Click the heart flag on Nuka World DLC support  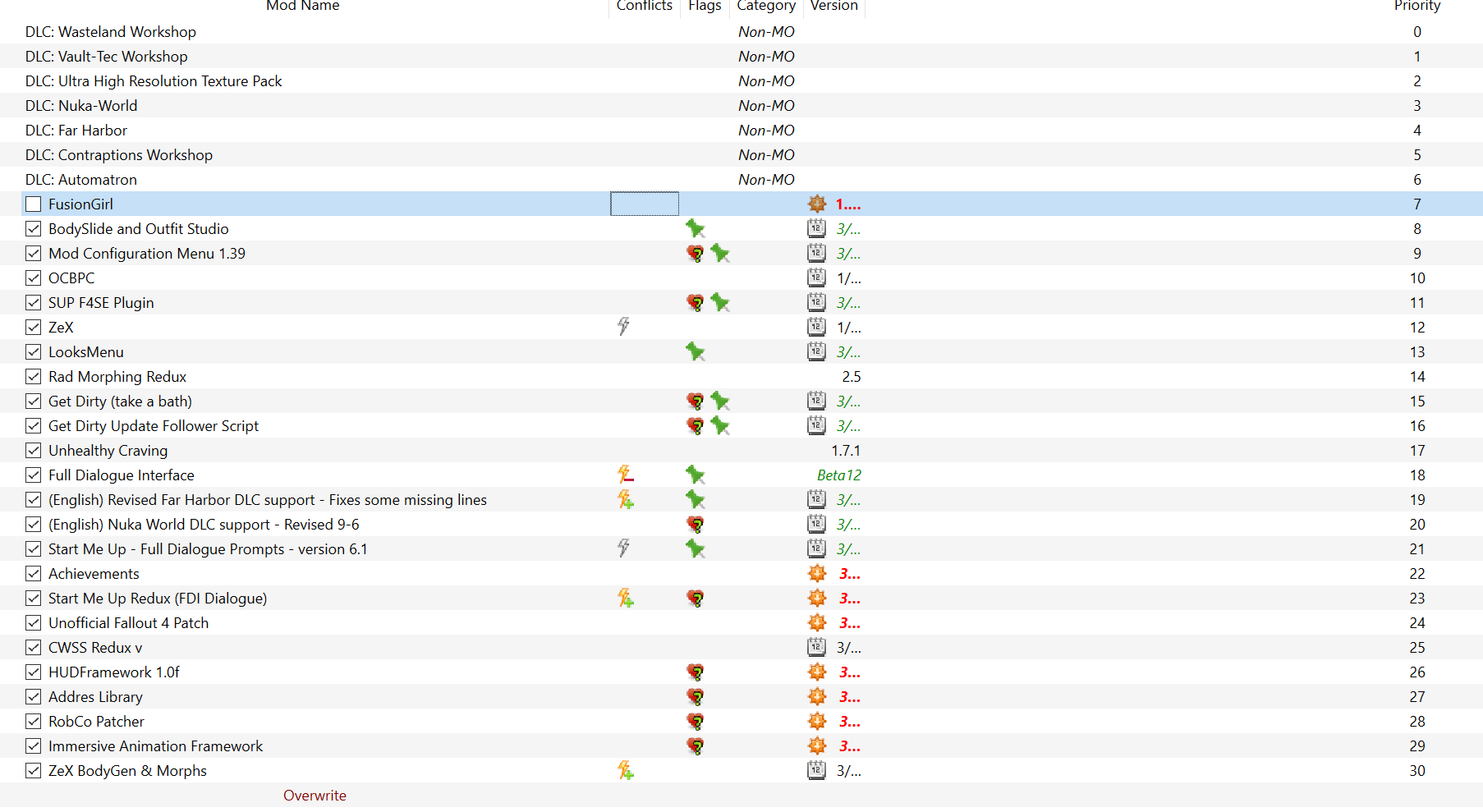[696, 524]
